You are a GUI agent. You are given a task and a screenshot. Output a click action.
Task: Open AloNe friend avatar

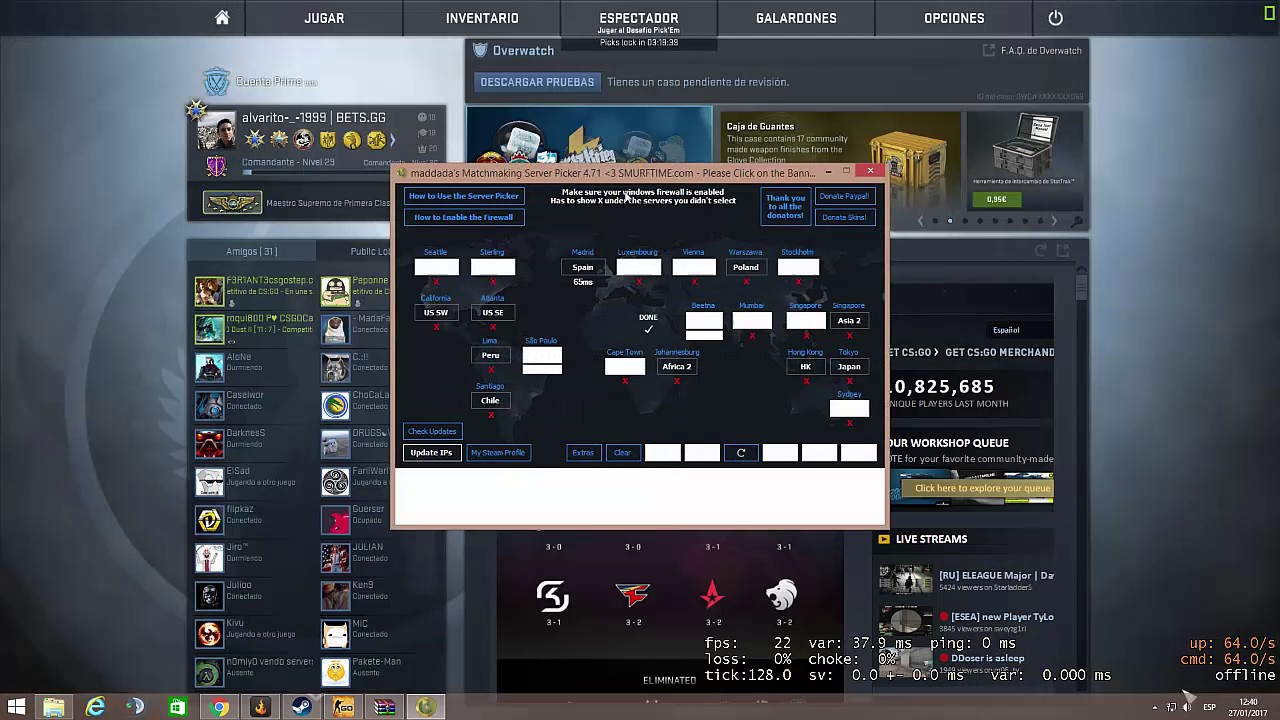(209, 367)
